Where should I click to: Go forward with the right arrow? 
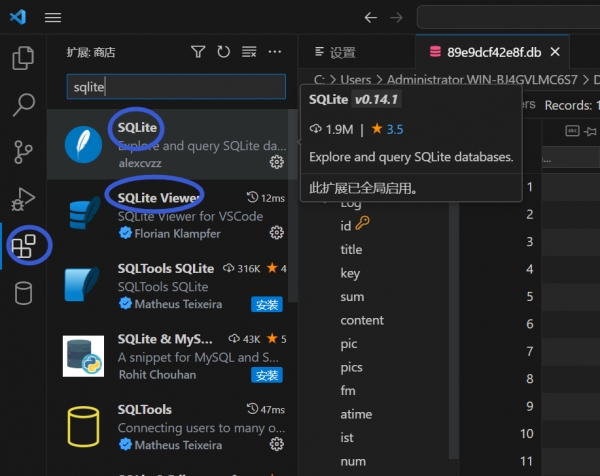tap(396, 18)
